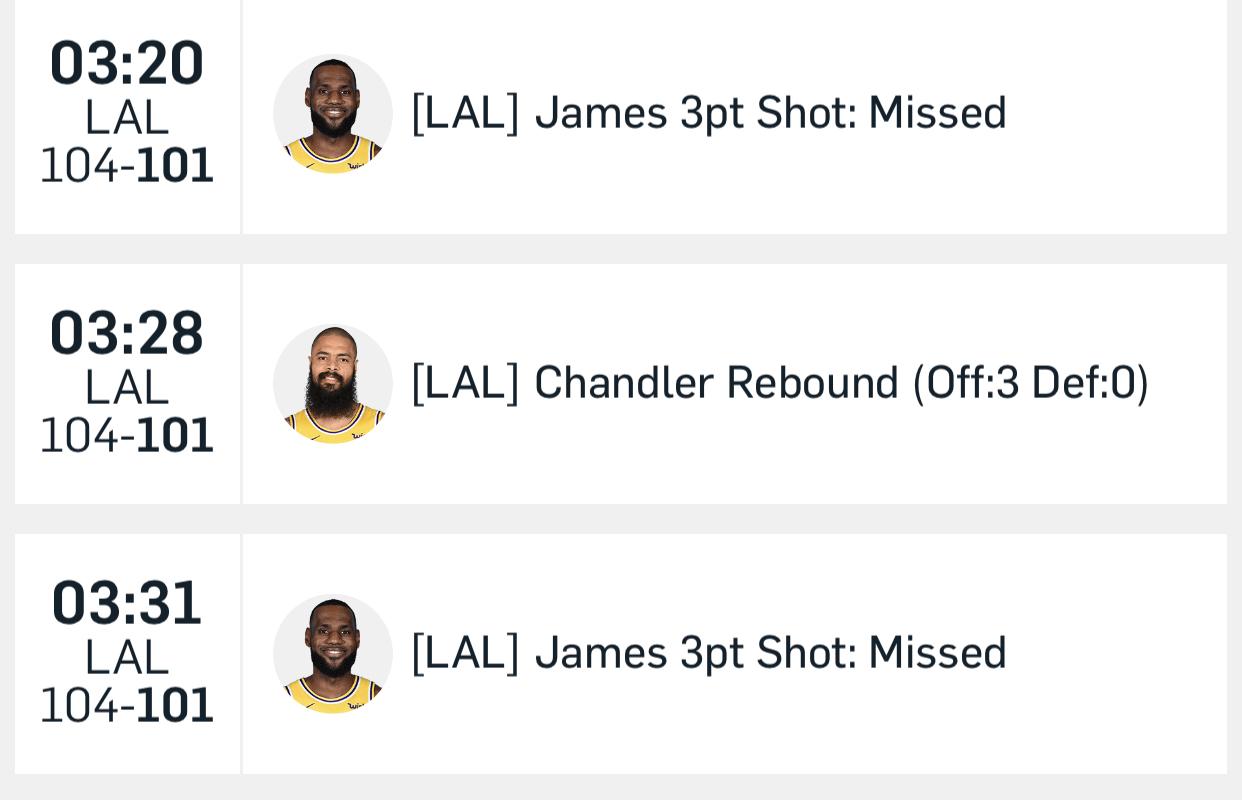Viewport: 1242px width, 800px height.
Task: Open the 03:20 James 3pt Shot: Missed play
Action: point(709,113)
